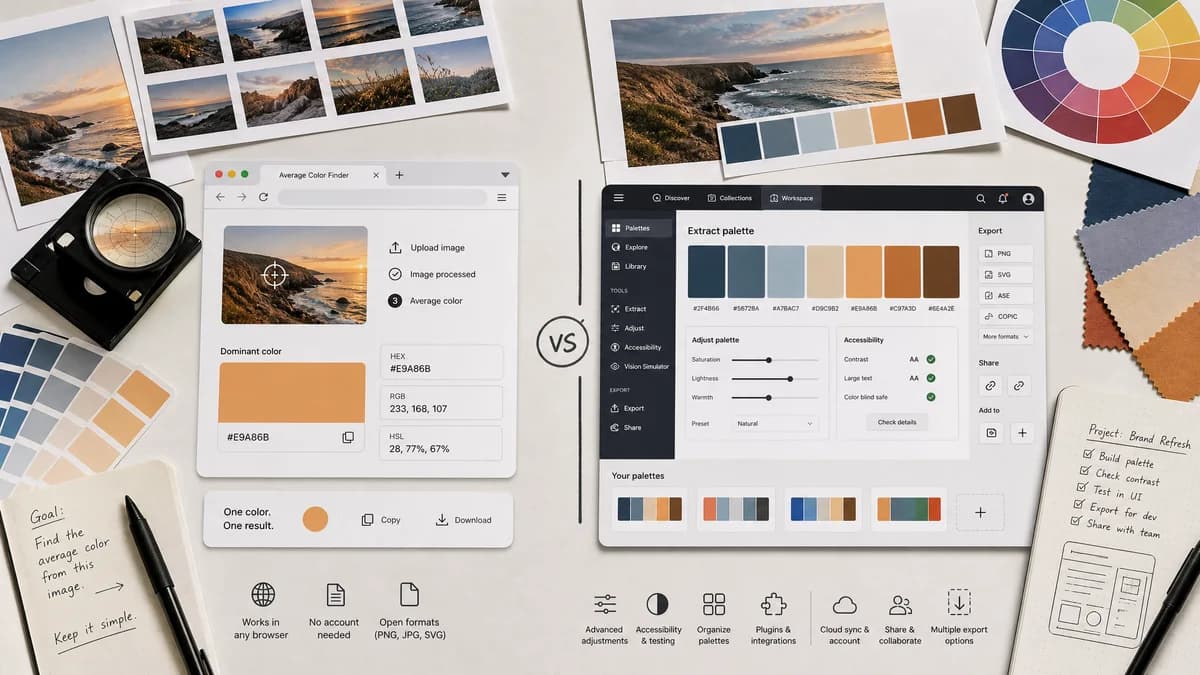Select the #6E4A2E brown swatch
Image resolution: width=1200 pixels, height=675 pixels.
pyautogui.click(x=941, y=272)
